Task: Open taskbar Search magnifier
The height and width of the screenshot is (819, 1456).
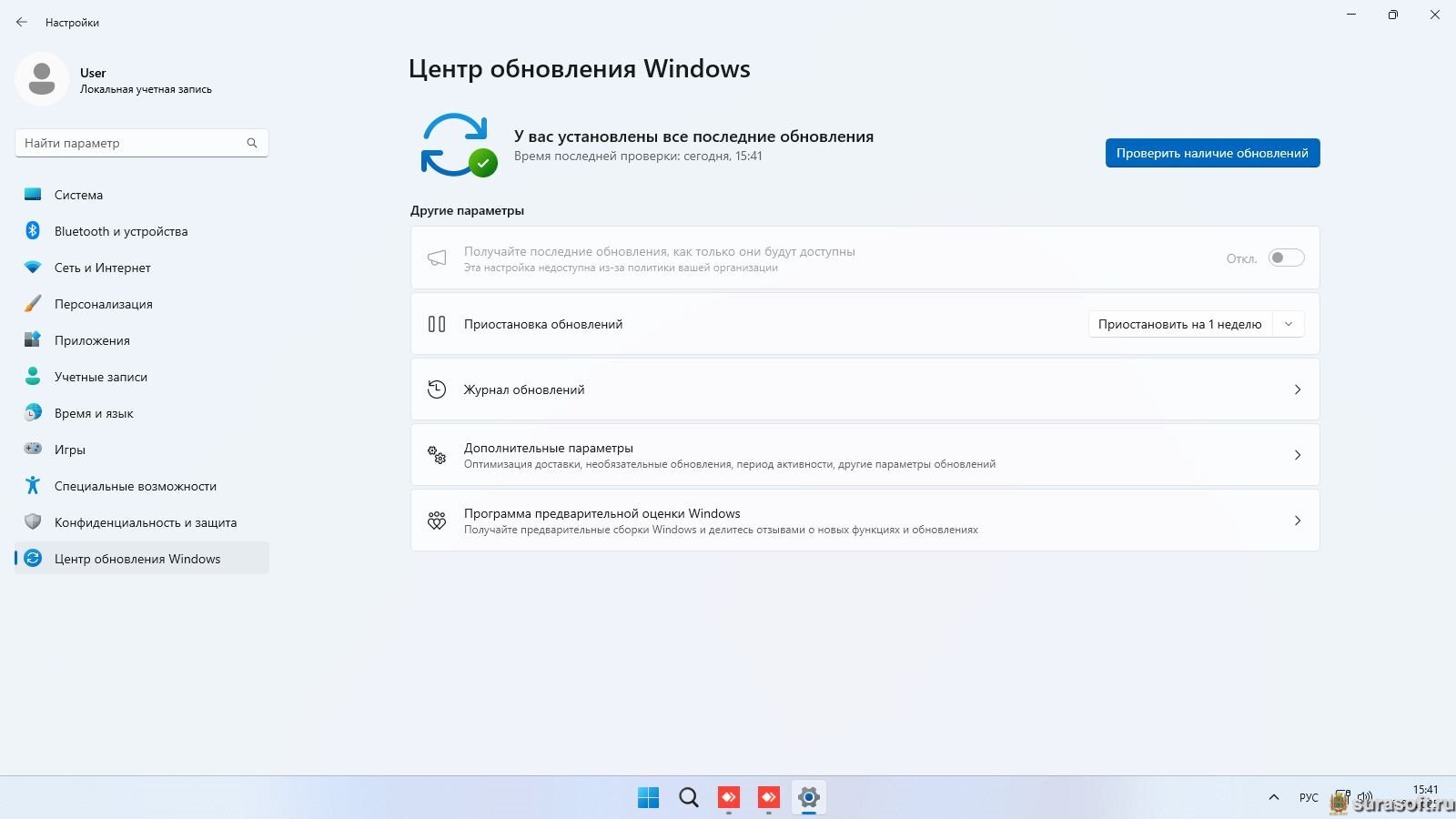Action: pyautogui.click(x=689, y=798)
